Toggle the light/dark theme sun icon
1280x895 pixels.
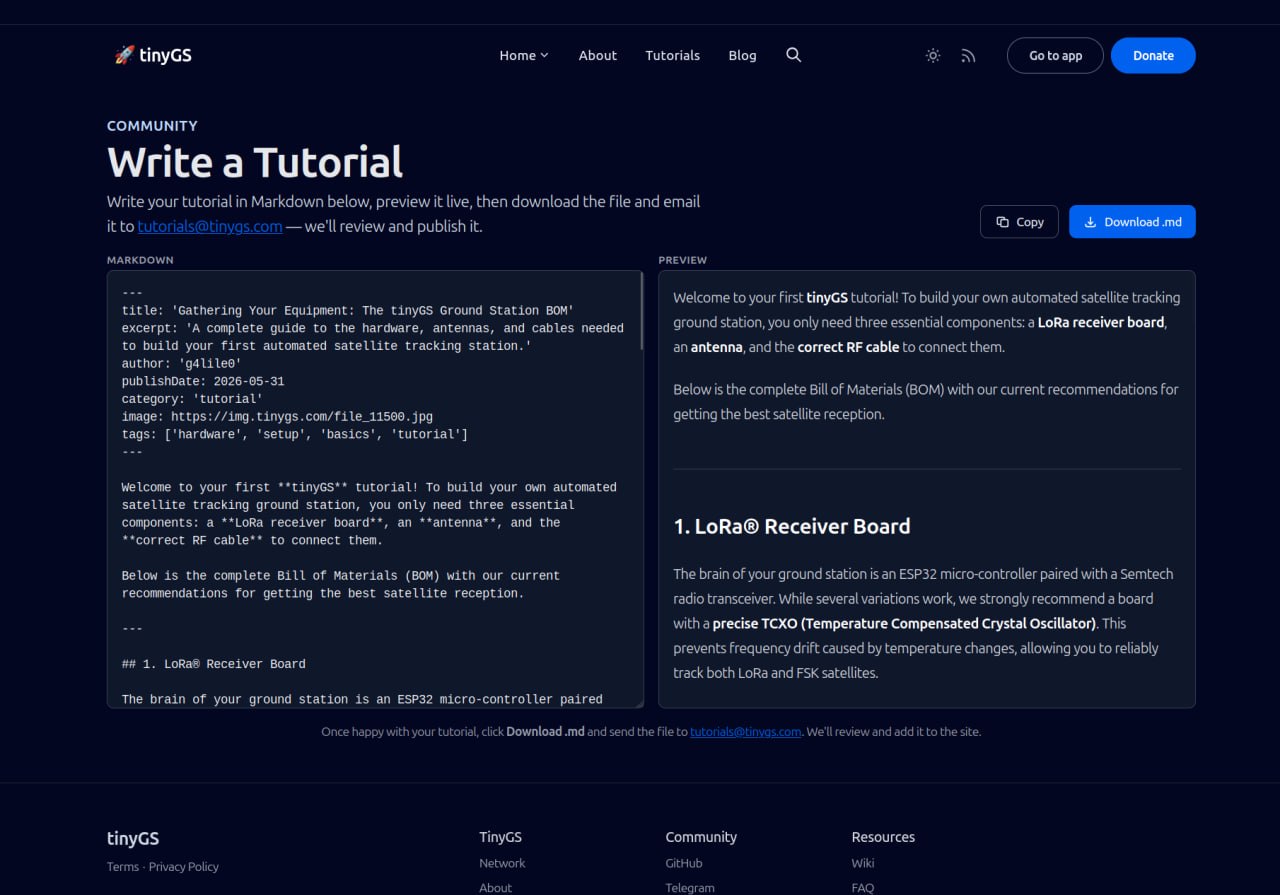[933, 56]
